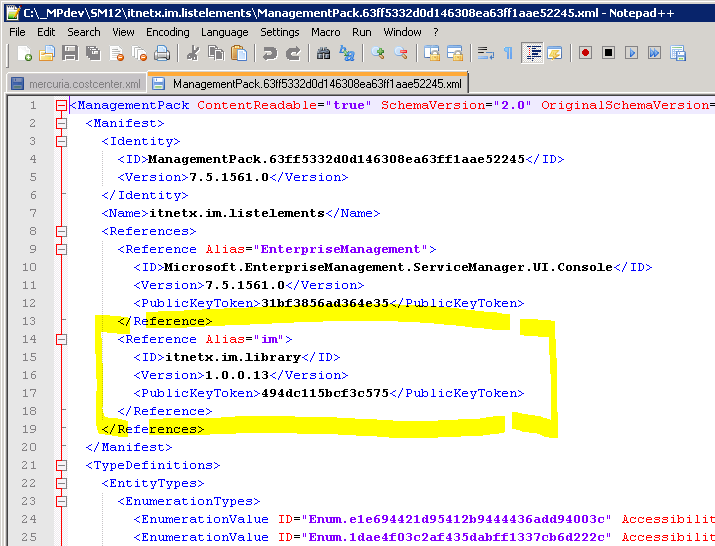This screenshot has width=715, height=546.
Task: Click the Cut scissors toolbar icon
Action: tap(190, 53)
